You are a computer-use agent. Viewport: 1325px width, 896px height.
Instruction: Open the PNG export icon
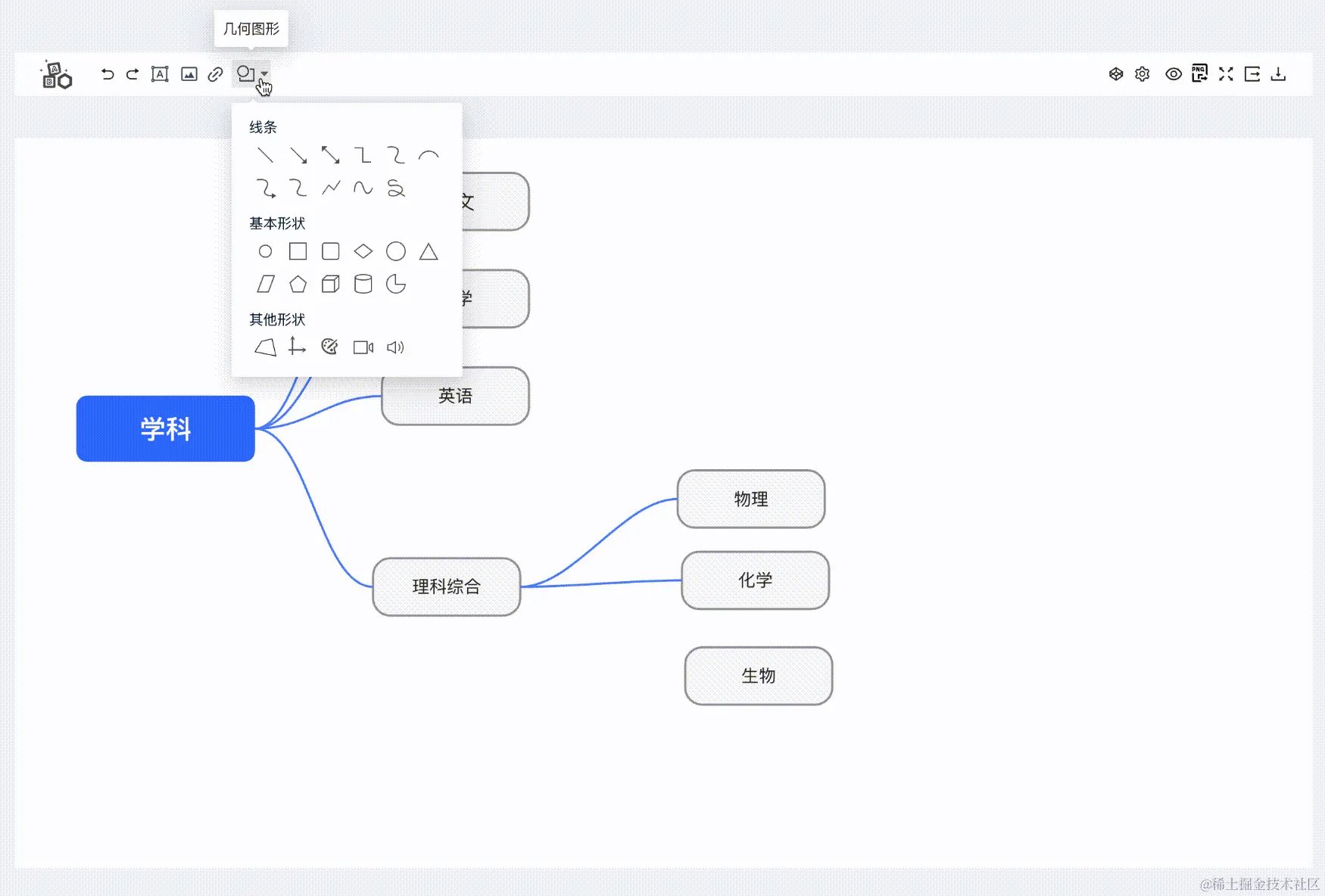pos(1199,73)
